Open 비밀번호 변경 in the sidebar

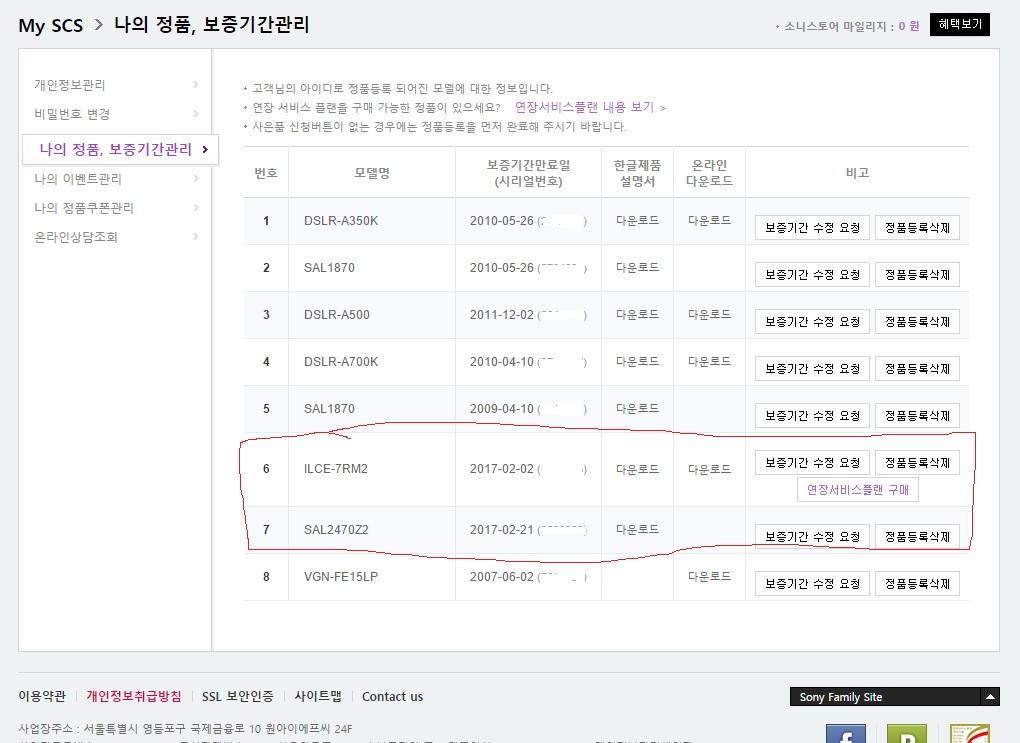tap(72, 114)
